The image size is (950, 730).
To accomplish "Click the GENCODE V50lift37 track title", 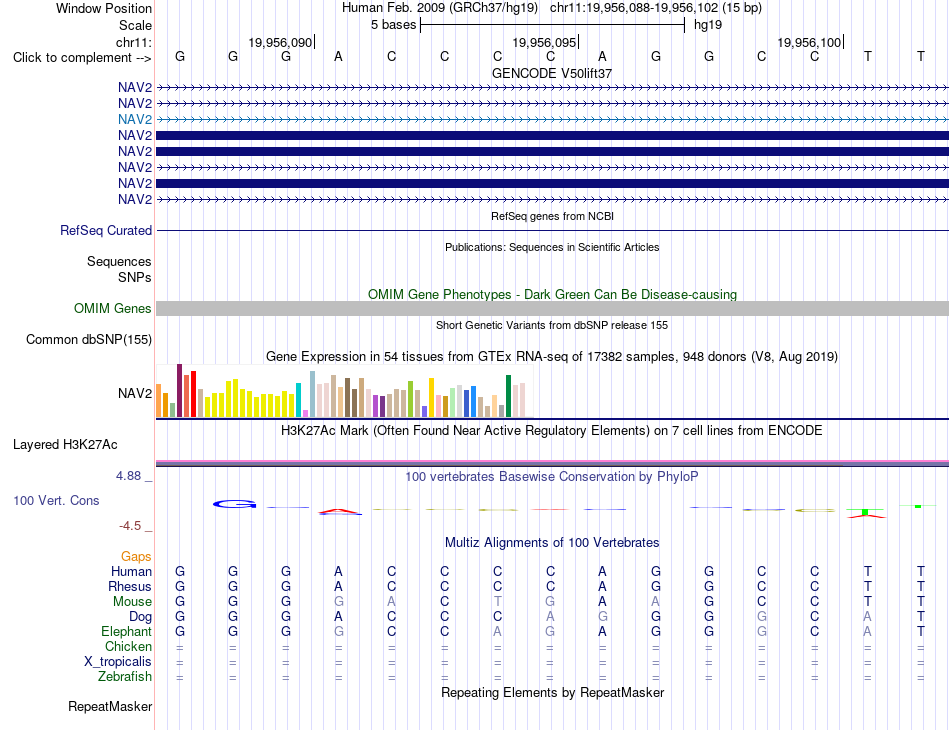I will pyautogui.click(x=552, y=73).
